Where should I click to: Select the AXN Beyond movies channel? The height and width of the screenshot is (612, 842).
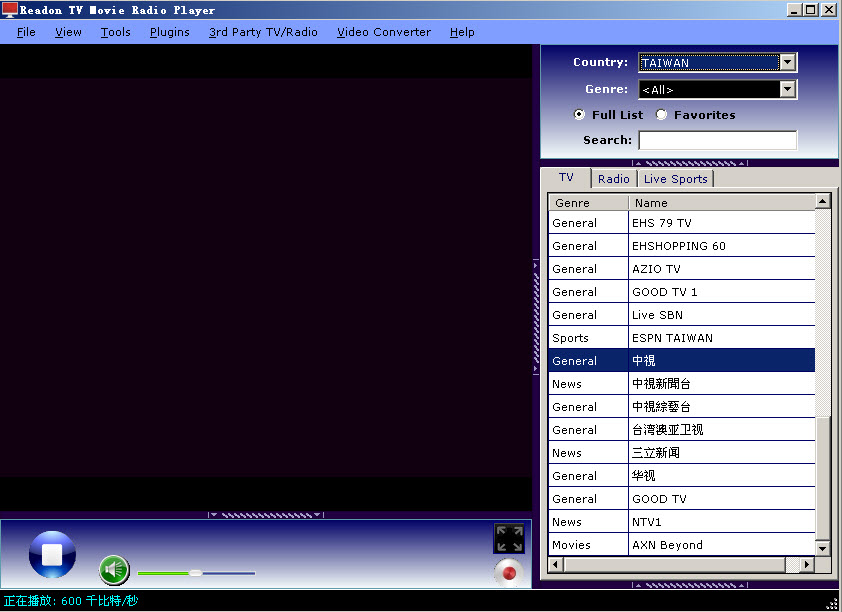(x=681, y=545)
